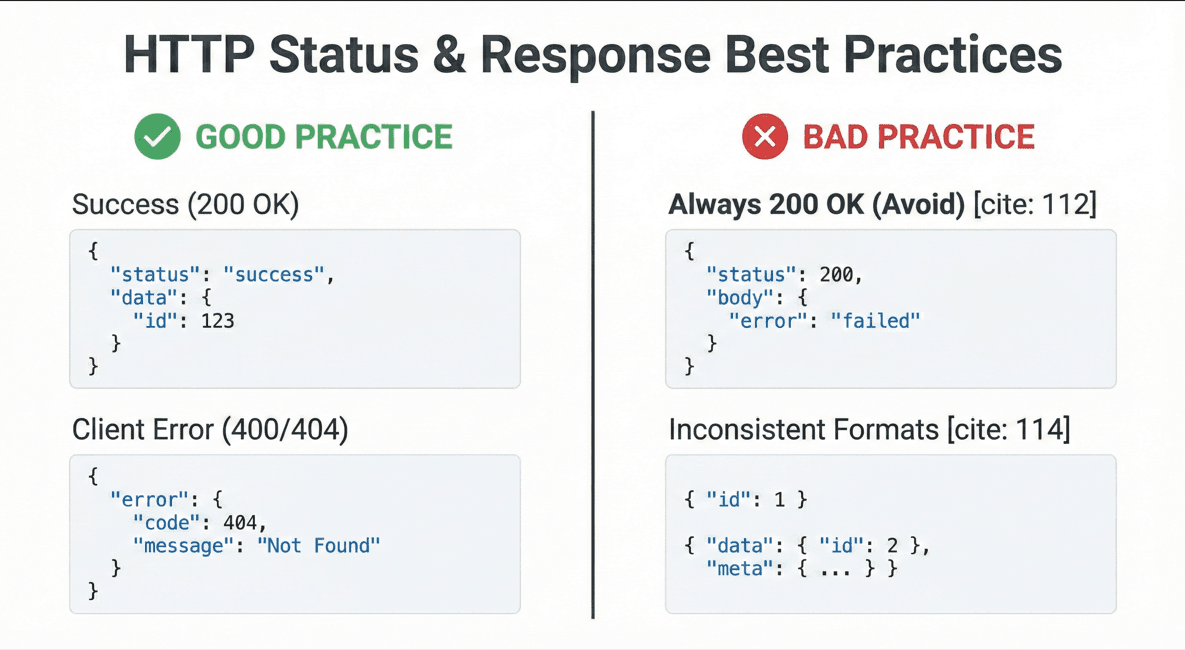The height and width of the screenshot is (650, 1185).
Task: Click the "message": "Not Found" line
Action: [x=256, y=546]
